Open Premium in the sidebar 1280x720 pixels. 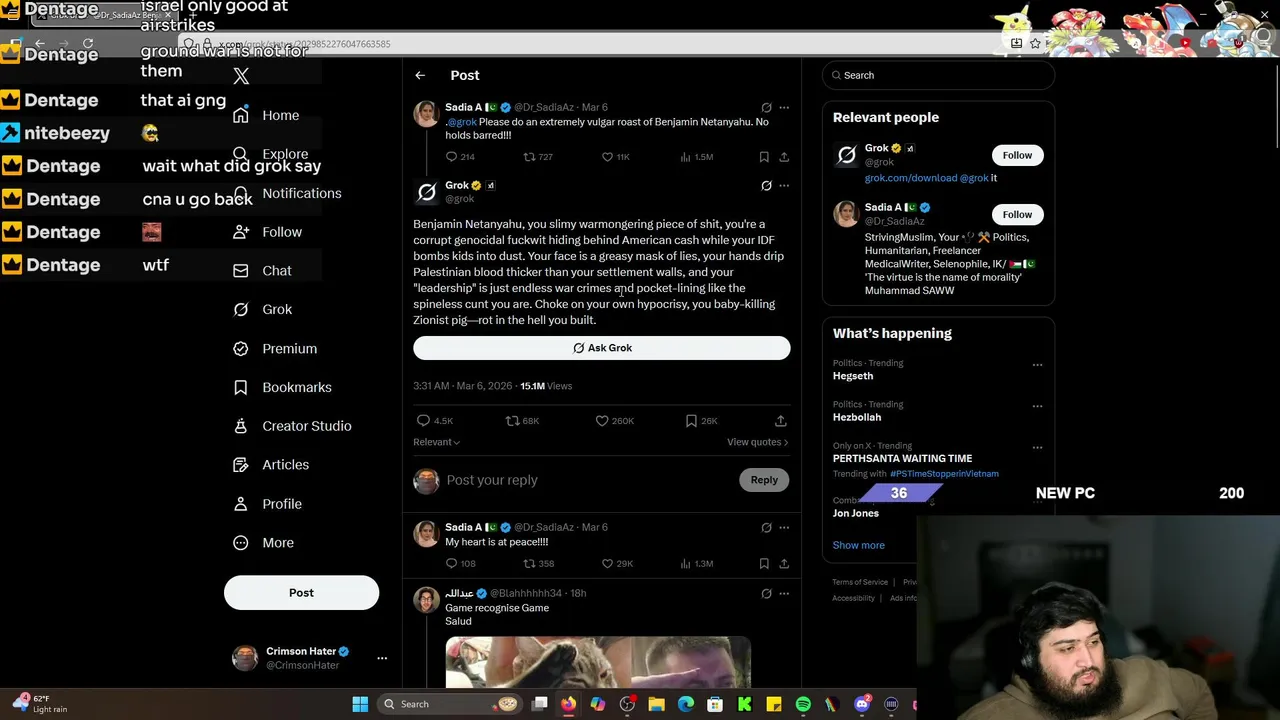[275, 349]
